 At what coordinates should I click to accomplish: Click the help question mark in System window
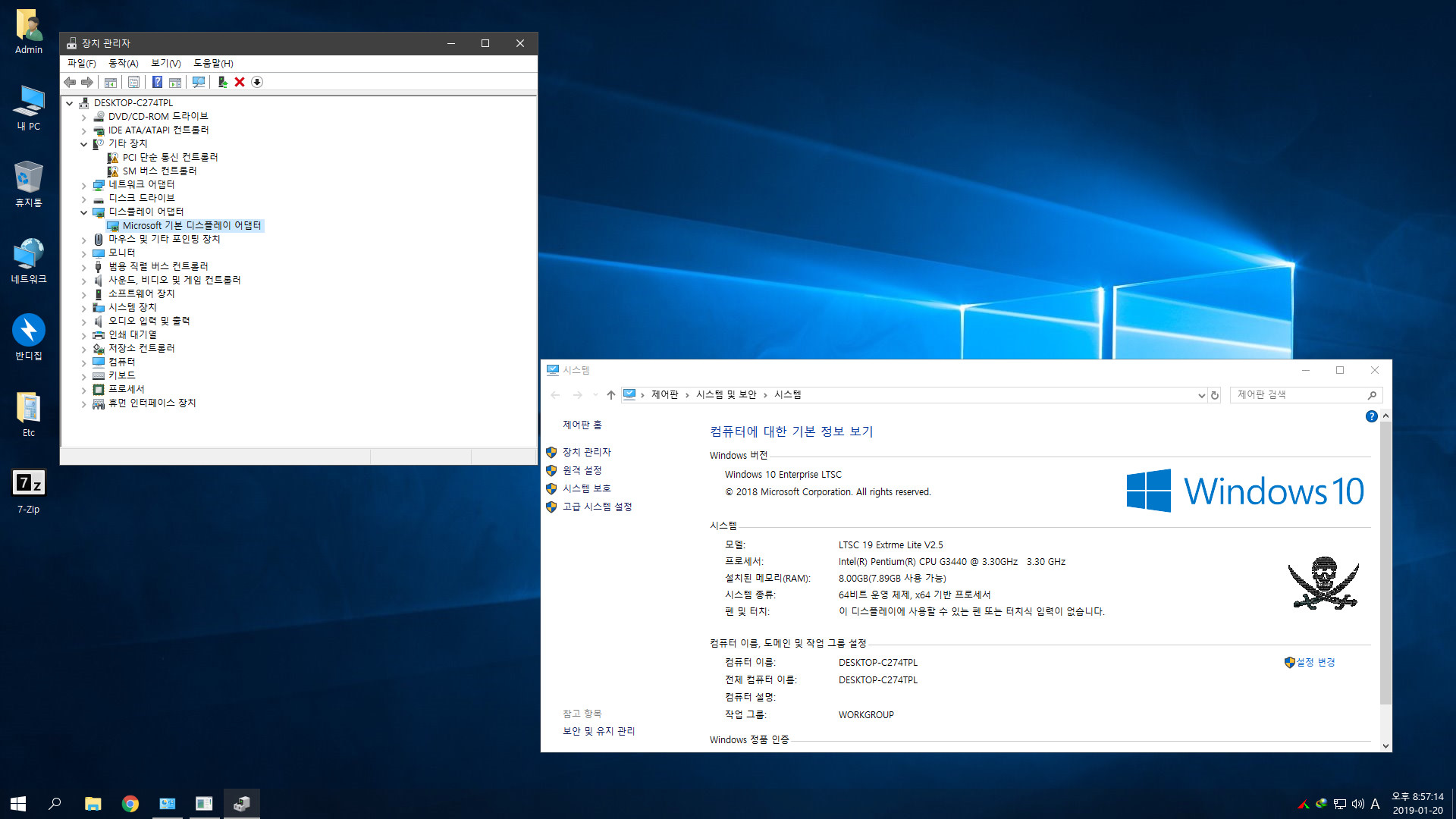(x=1371, y=416)
